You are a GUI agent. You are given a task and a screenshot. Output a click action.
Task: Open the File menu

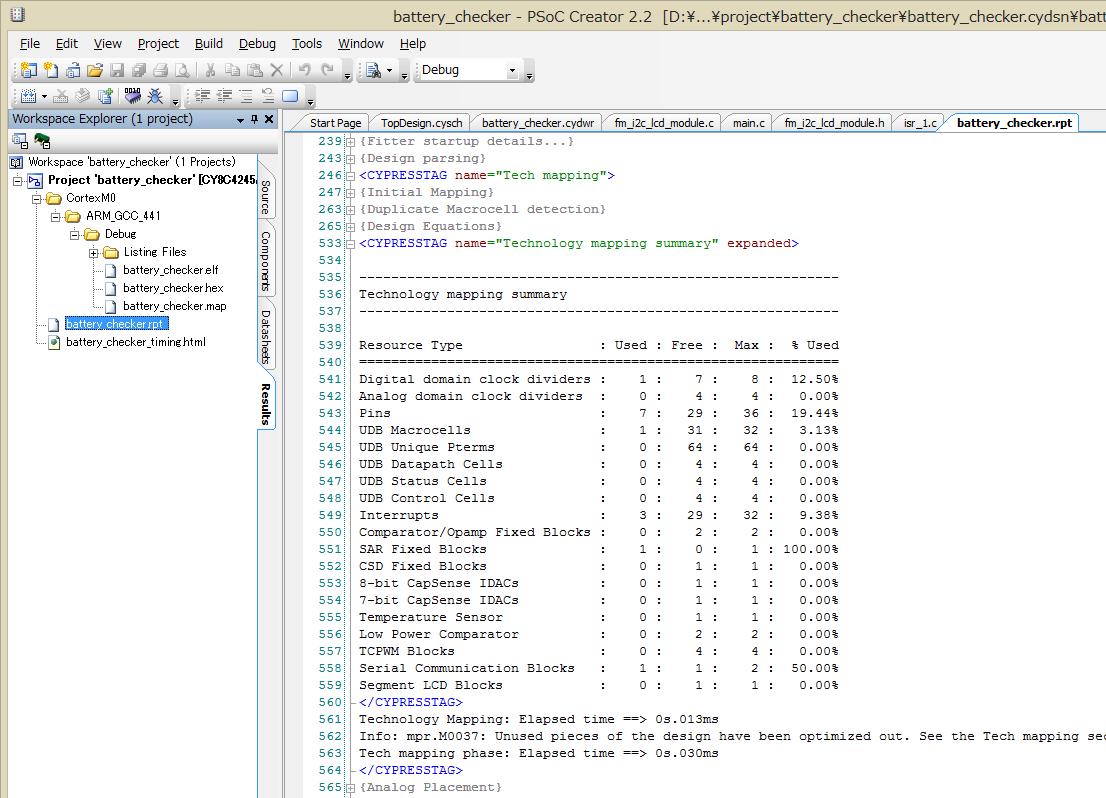coord(30,44)
